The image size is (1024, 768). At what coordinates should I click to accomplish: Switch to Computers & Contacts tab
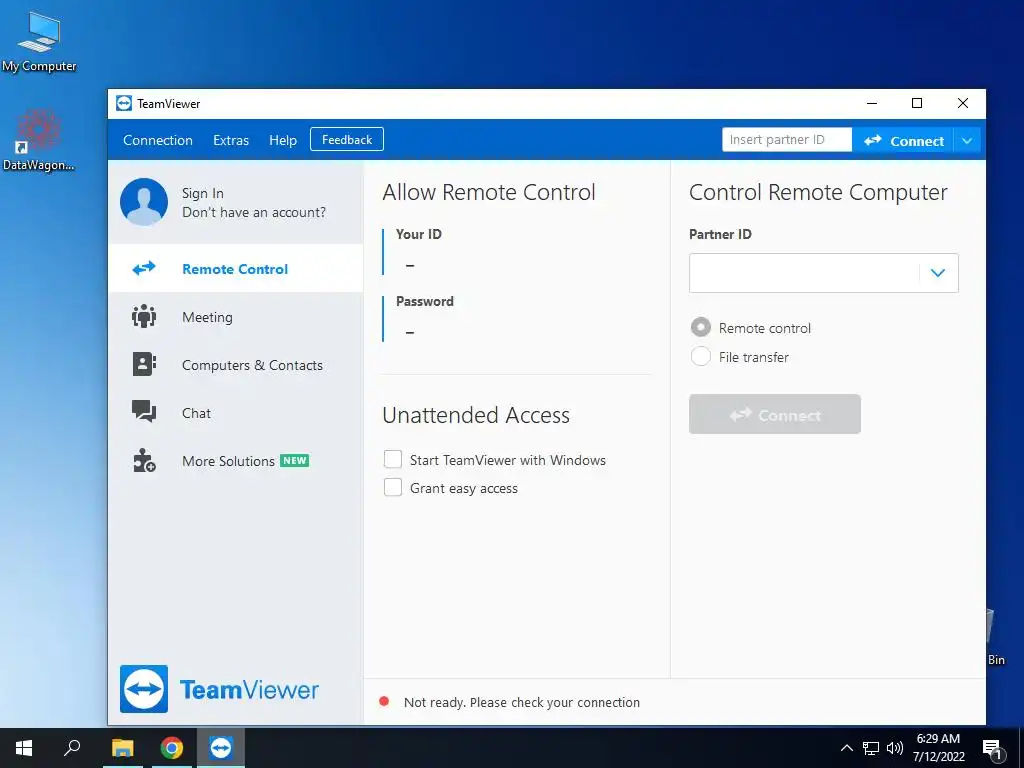[x=236, y=364]
